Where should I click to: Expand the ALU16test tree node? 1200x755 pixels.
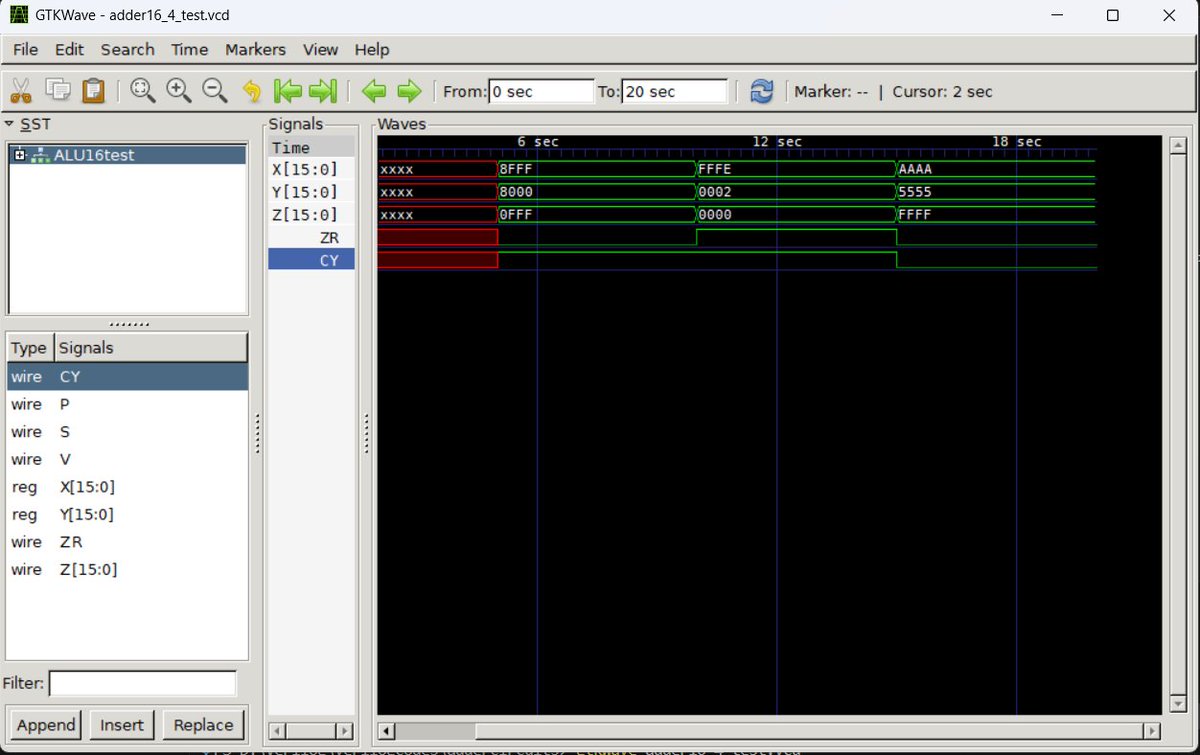pos(19,155)
